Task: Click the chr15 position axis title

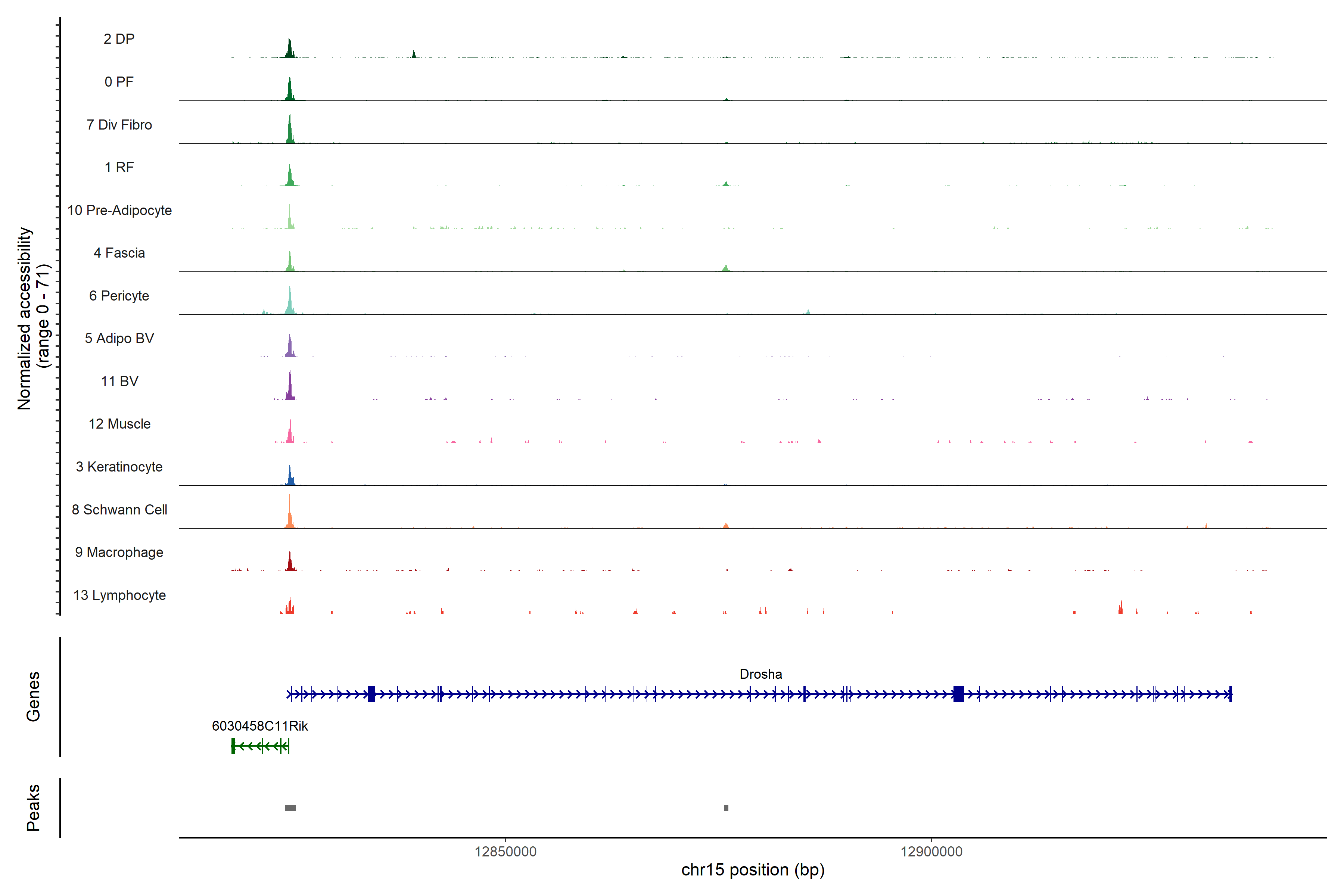Action: (x=753, y=870)
